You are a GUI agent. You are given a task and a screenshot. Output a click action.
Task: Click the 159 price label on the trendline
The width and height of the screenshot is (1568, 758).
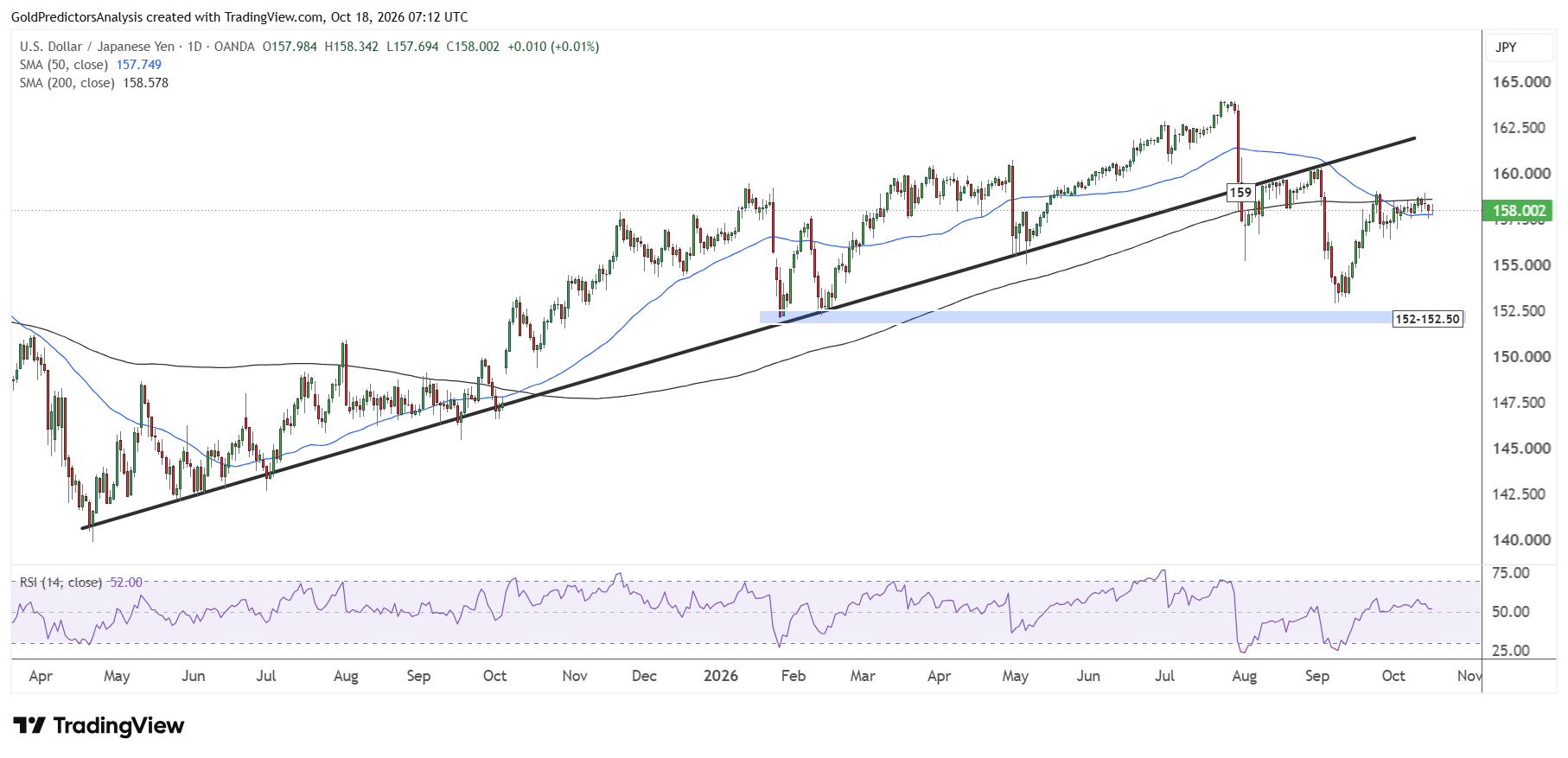pyautogui.click(x=1240, y=192)
